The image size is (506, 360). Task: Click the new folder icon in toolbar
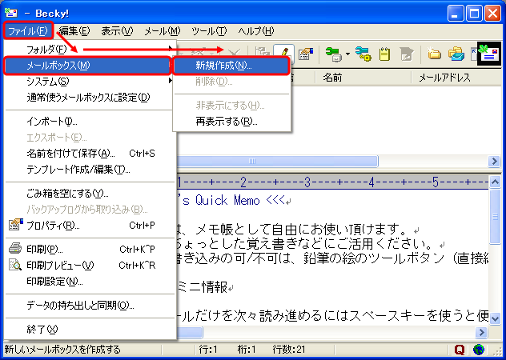pyautogui.click(x=434, y=54)
